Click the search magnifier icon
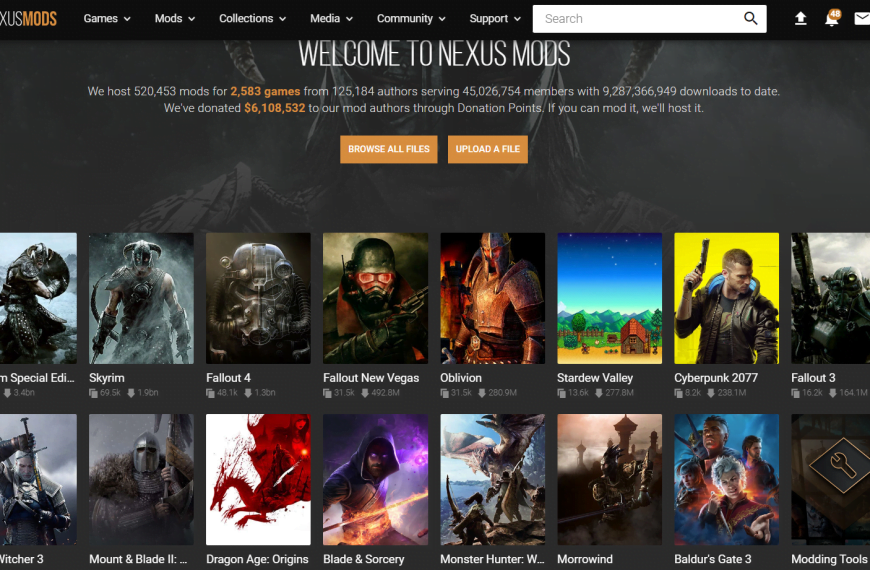 (x=750, y=18)
